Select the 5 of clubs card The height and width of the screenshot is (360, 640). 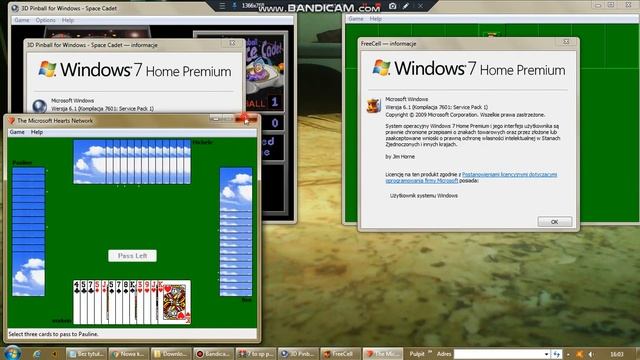(84, 302)
